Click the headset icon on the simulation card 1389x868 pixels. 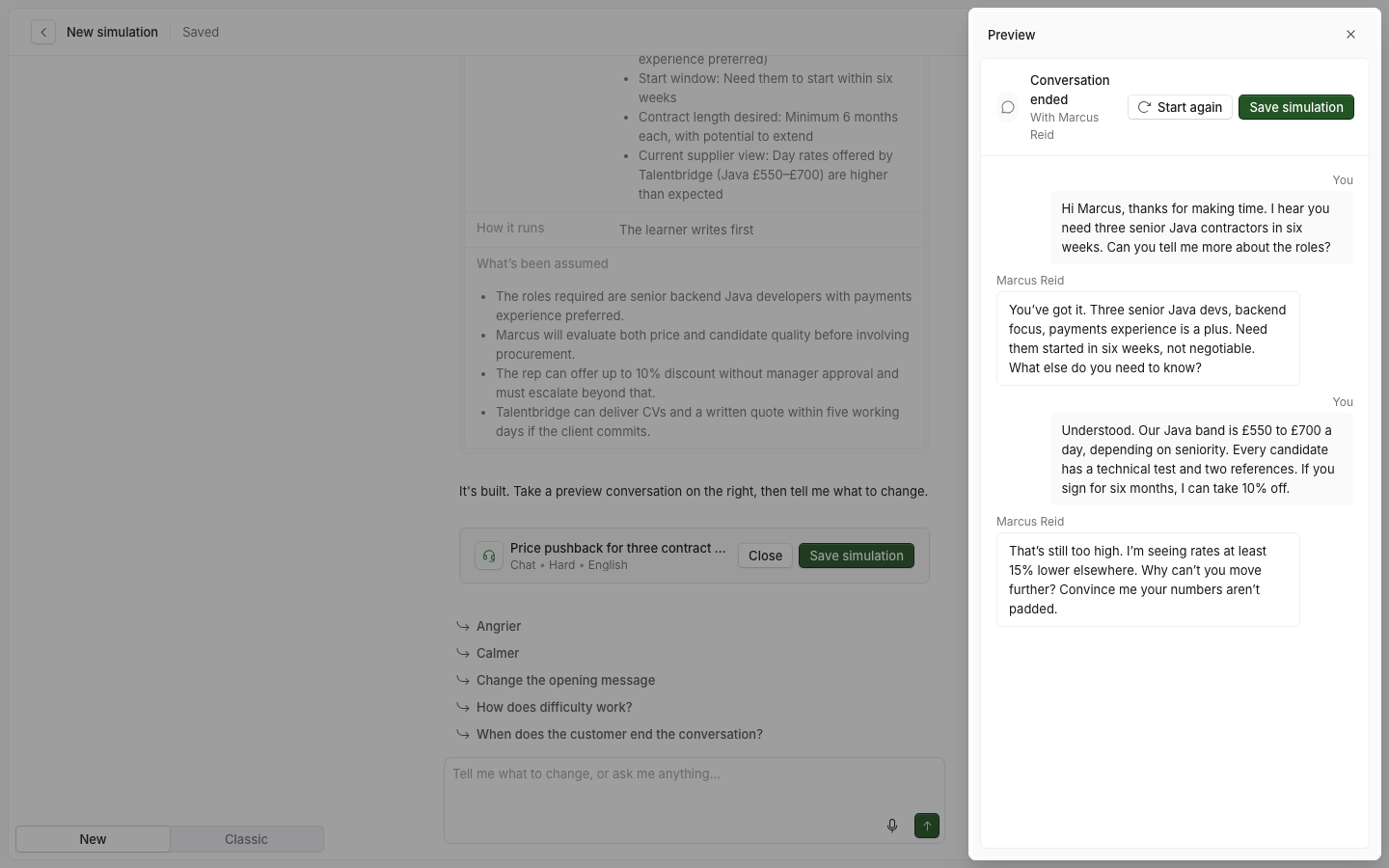coord(489,556)
